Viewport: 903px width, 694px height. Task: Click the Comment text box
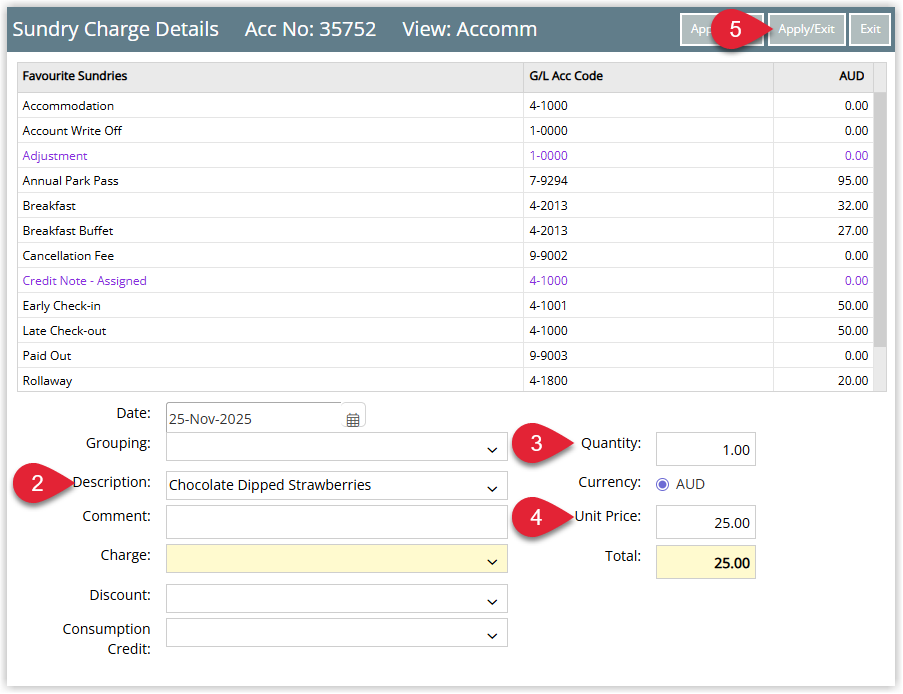pos(337,522)
